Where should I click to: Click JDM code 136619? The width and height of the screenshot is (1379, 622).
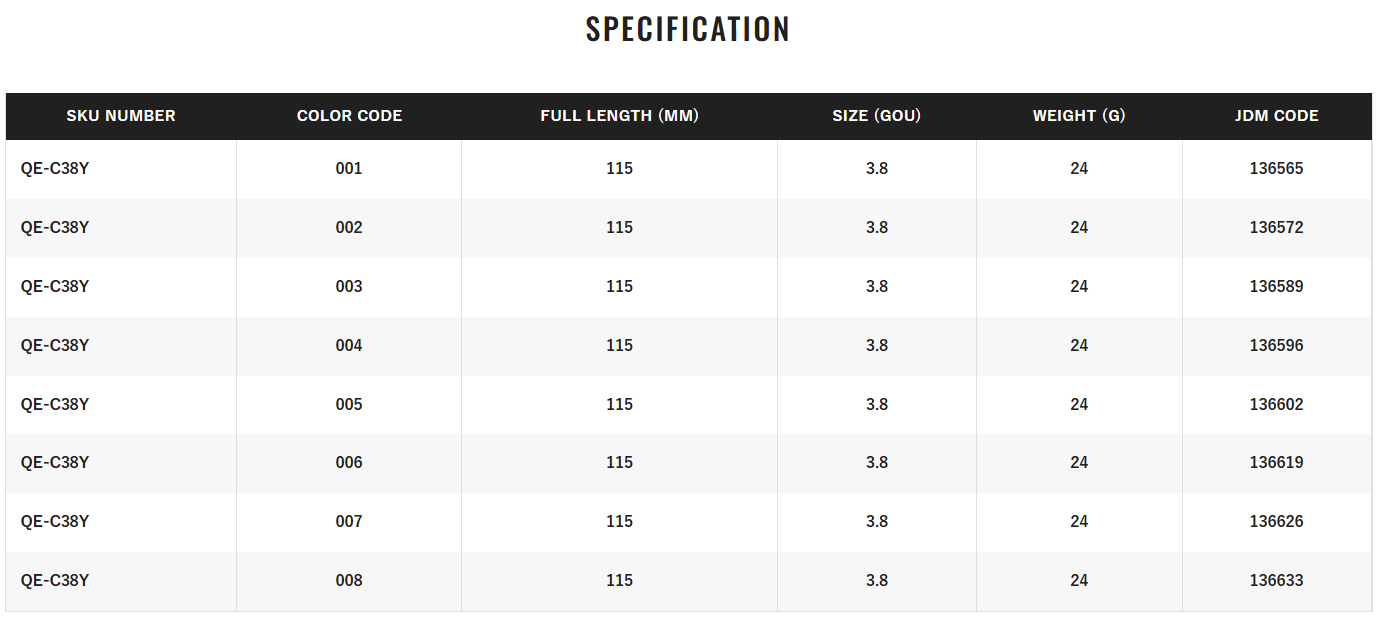pyautogui.click(x=1276, y=463)
